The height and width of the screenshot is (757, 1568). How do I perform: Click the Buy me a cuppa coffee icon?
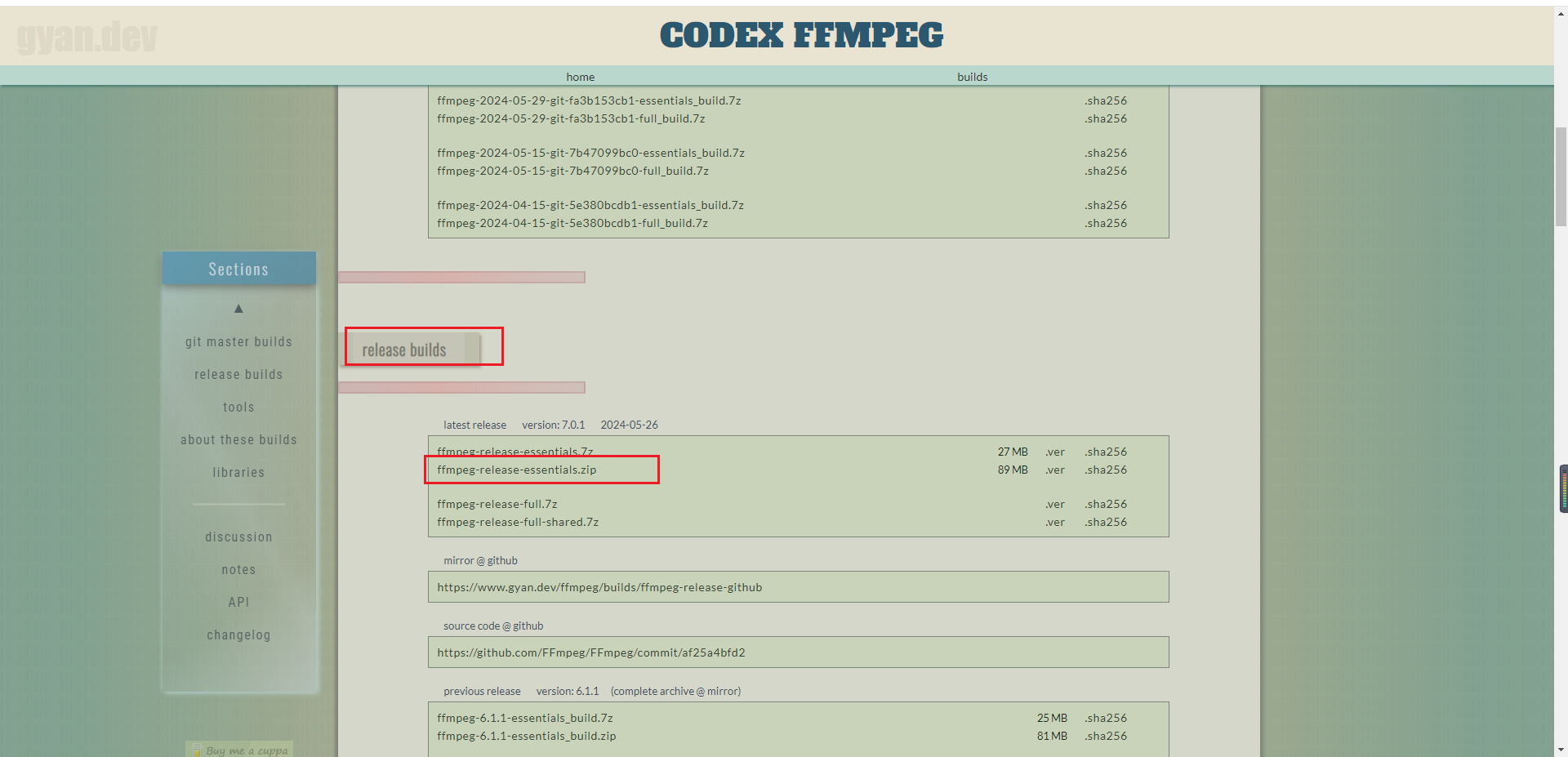coord(196,748)
